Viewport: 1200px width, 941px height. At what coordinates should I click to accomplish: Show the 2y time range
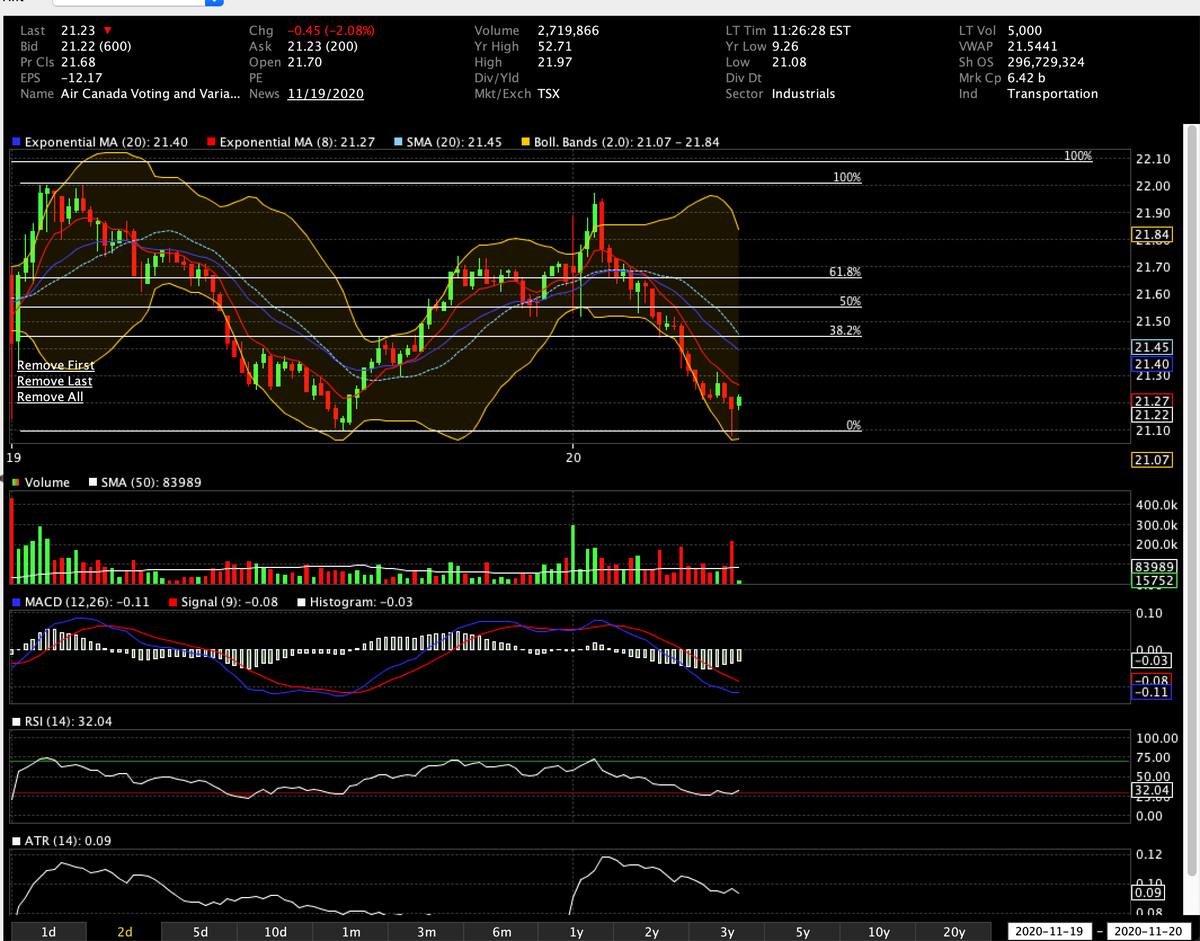[x=652, y=932]
